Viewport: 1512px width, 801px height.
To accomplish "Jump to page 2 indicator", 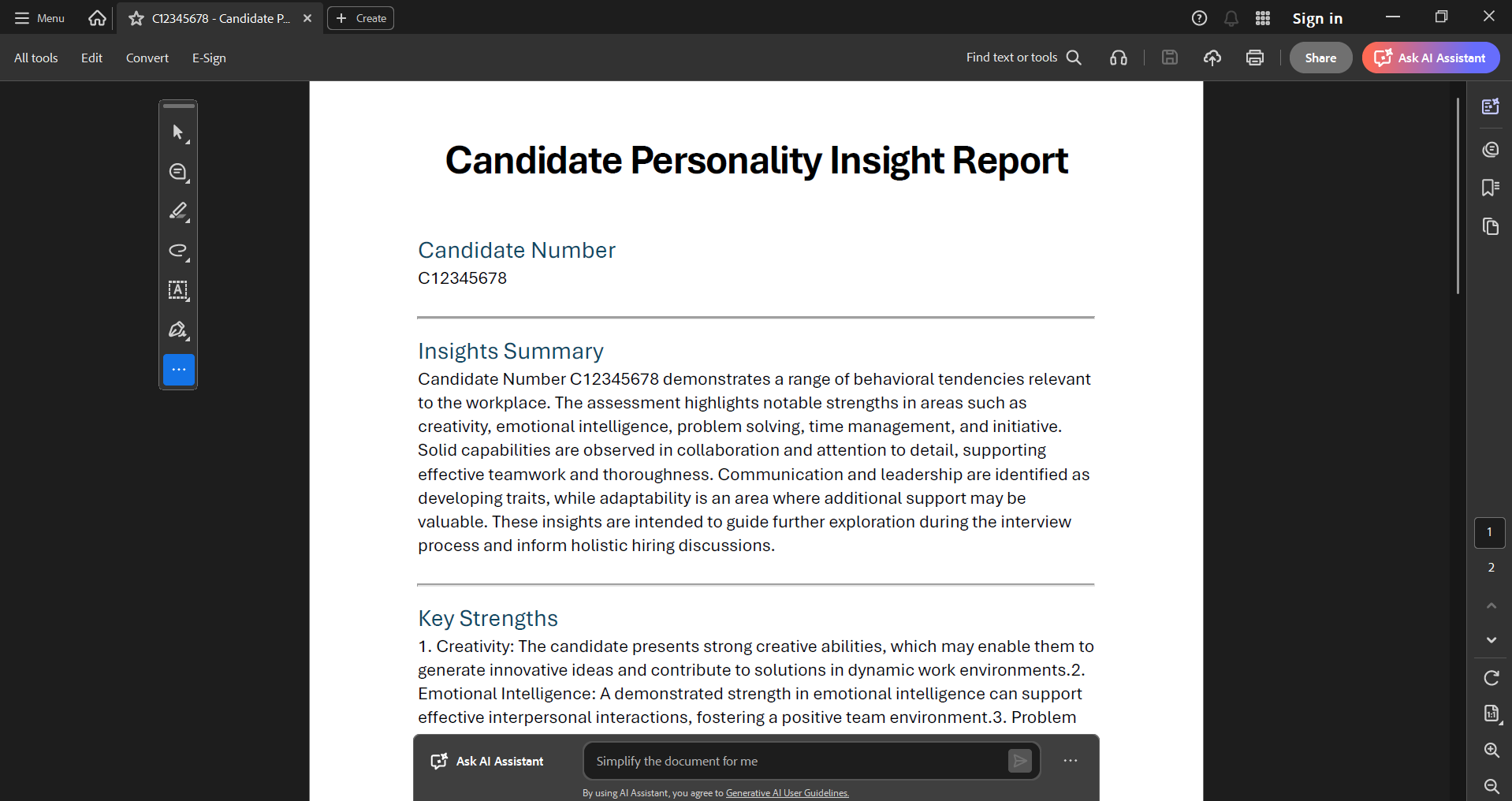I will click(x=1491, y=568).
